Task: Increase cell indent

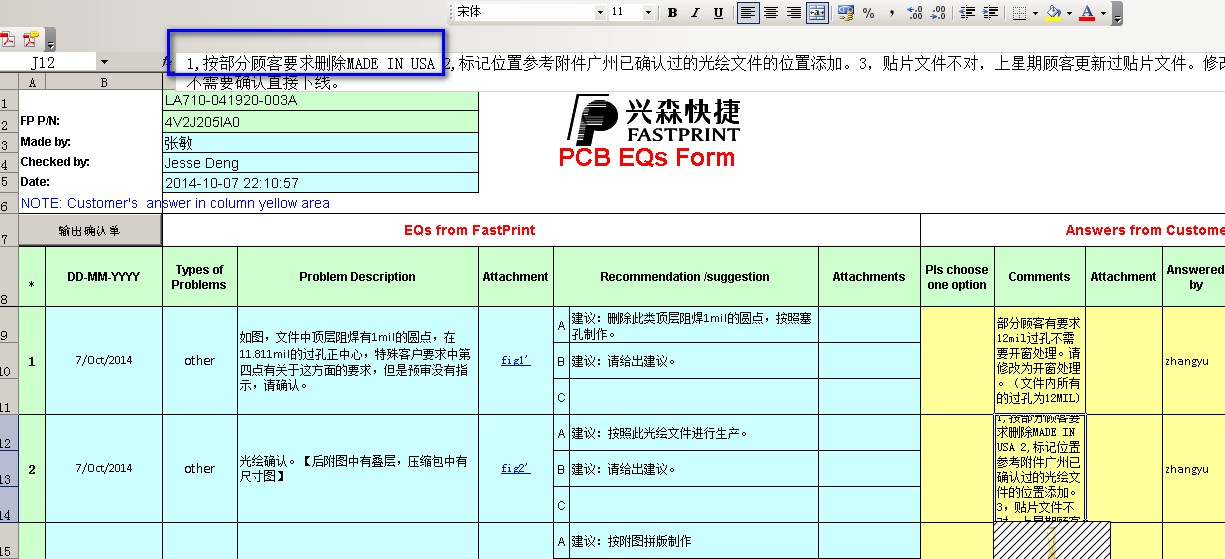Action: point(990,13)
